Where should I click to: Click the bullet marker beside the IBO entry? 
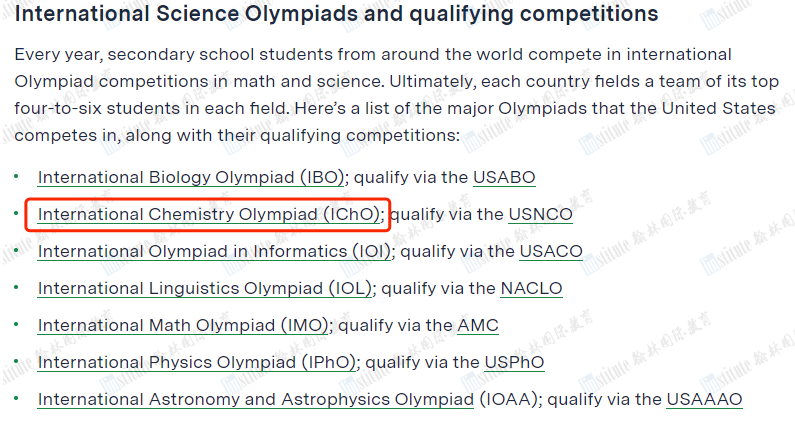pyautogui.click(x=16, y=176)
